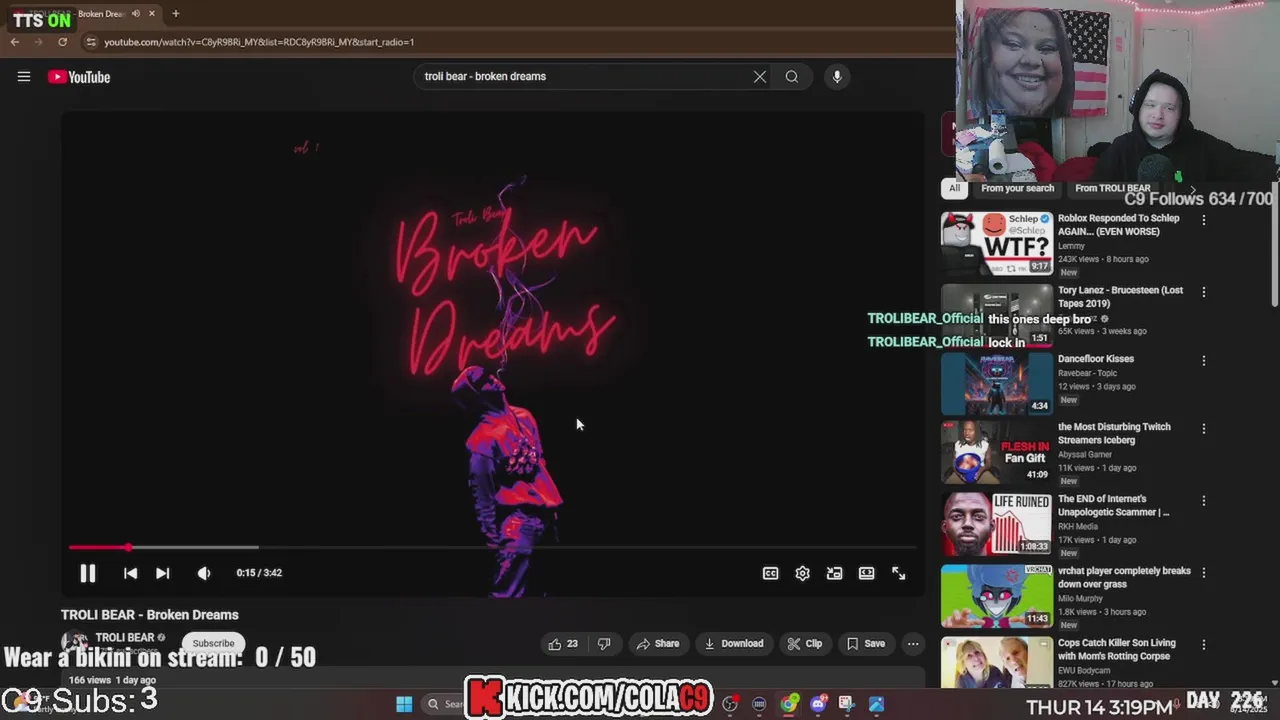Open Most Disturbing Twitch Streamers Iceberg video
Screen dimensions: 1280x720
(x=1114, y=433)
